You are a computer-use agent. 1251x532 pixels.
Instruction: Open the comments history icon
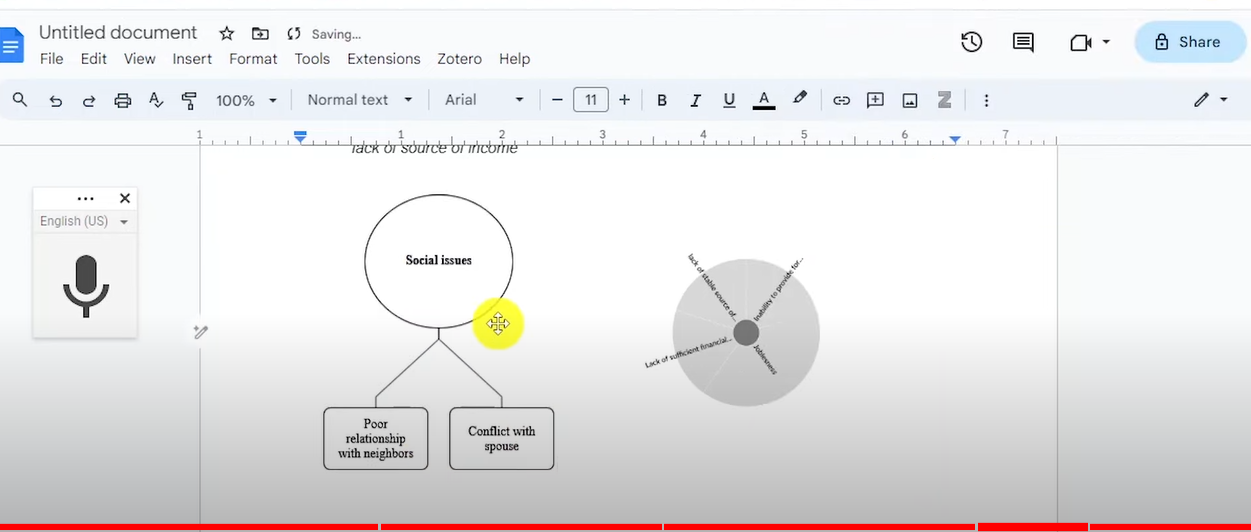click(1023, 42)
